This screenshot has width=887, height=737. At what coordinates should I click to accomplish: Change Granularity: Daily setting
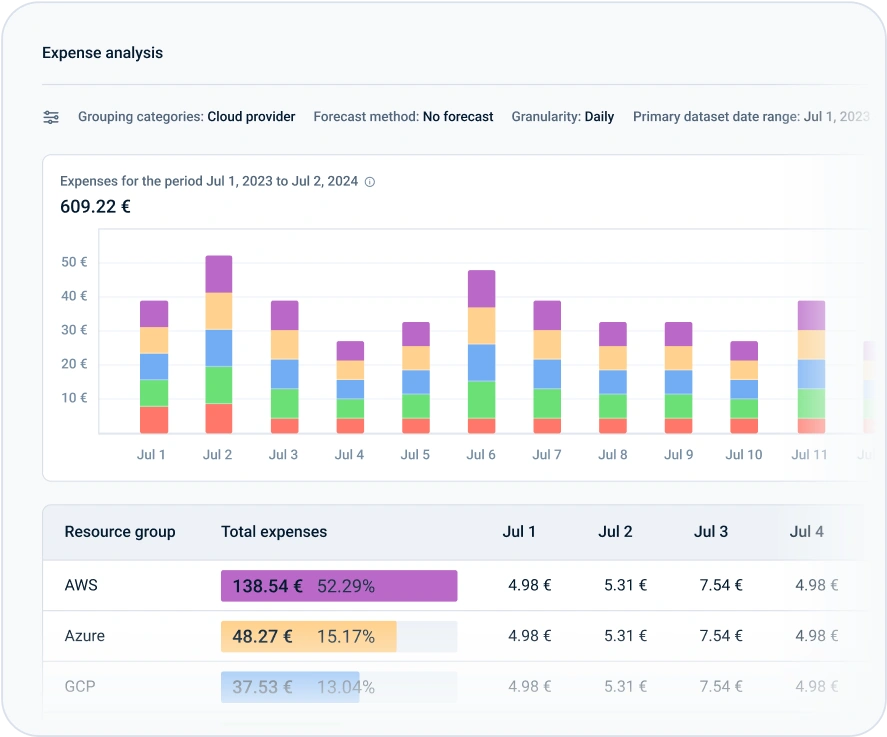[563, 117]
